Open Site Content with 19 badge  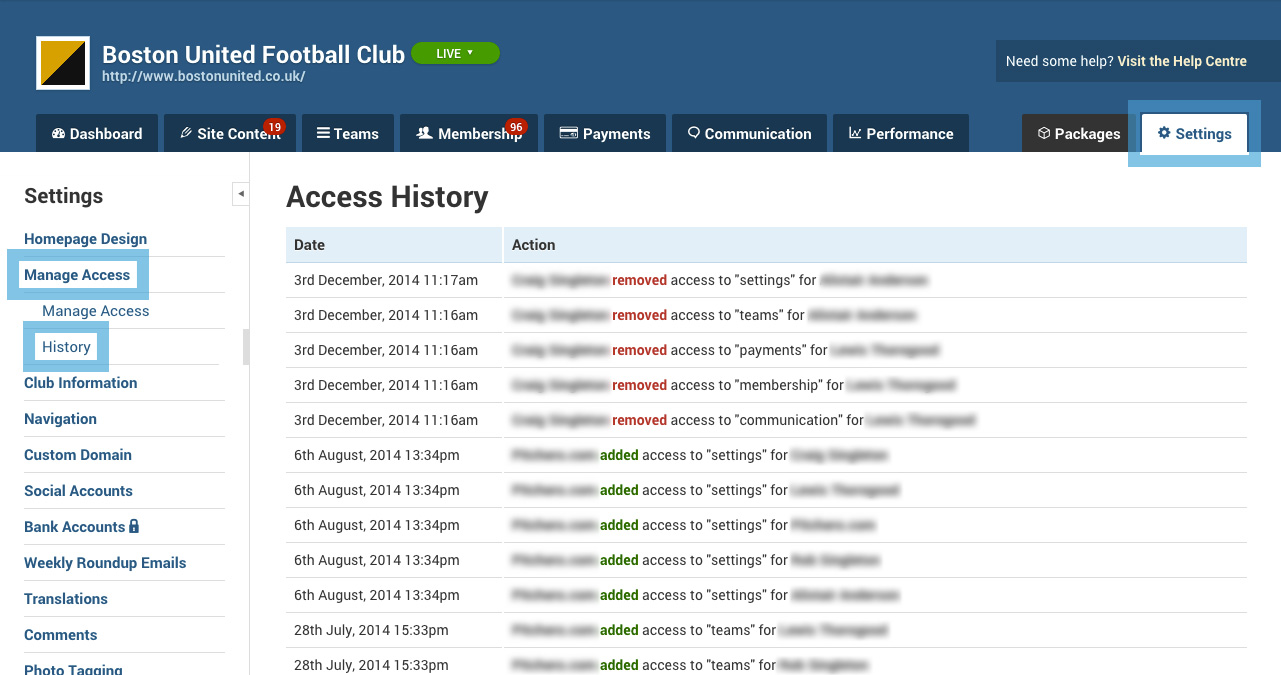[x=230, y=133]
